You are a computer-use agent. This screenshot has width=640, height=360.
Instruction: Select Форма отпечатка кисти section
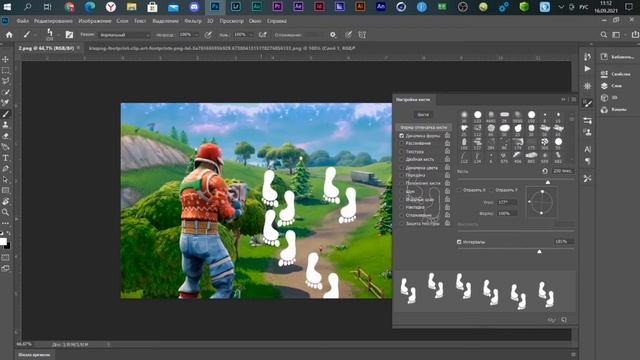click(423, 127)
